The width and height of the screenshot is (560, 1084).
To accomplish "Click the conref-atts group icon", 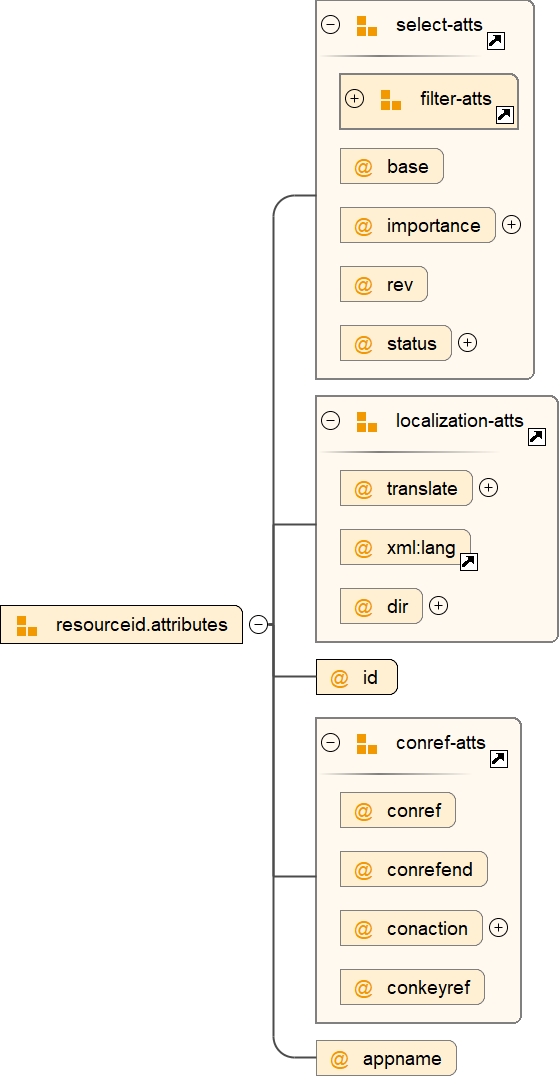I will point(366,744).
